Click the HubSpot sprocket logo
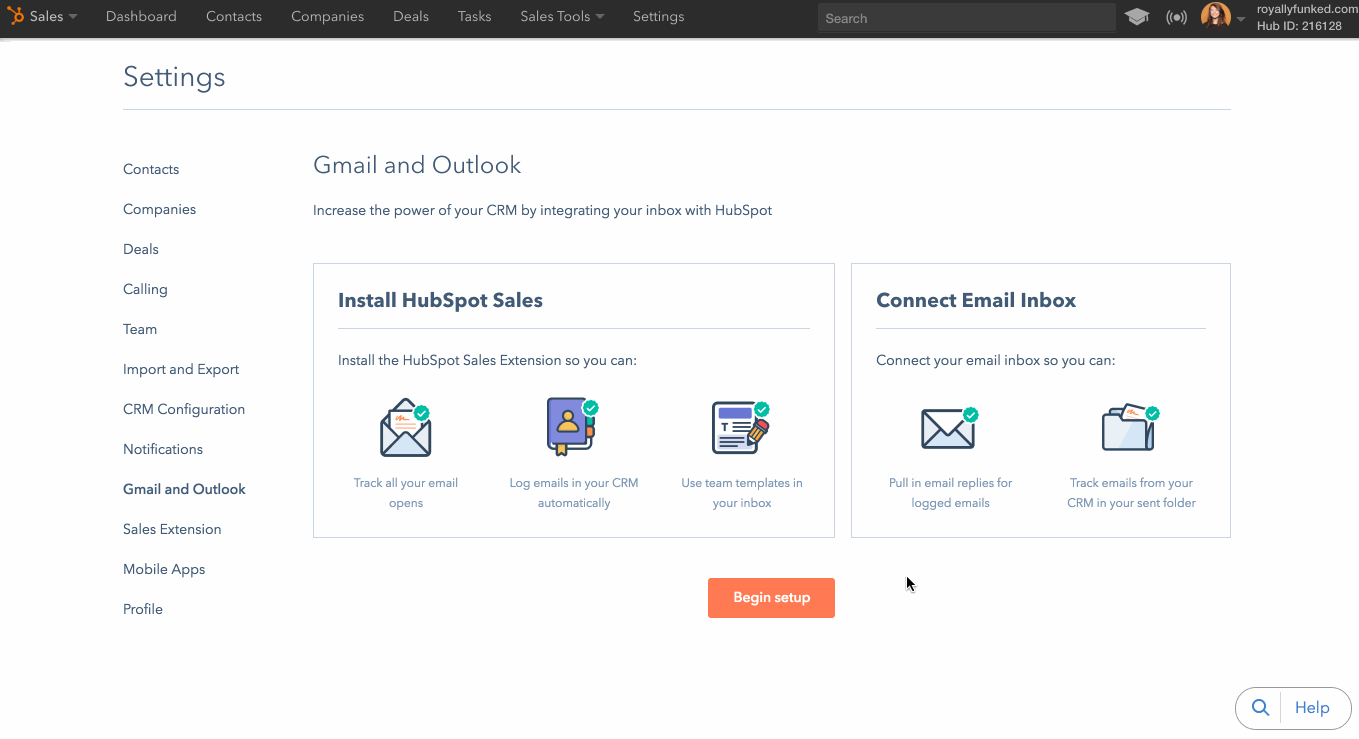Image resolution: width=1359 pixels, height=739 pixels. click(x=16, y=16)
